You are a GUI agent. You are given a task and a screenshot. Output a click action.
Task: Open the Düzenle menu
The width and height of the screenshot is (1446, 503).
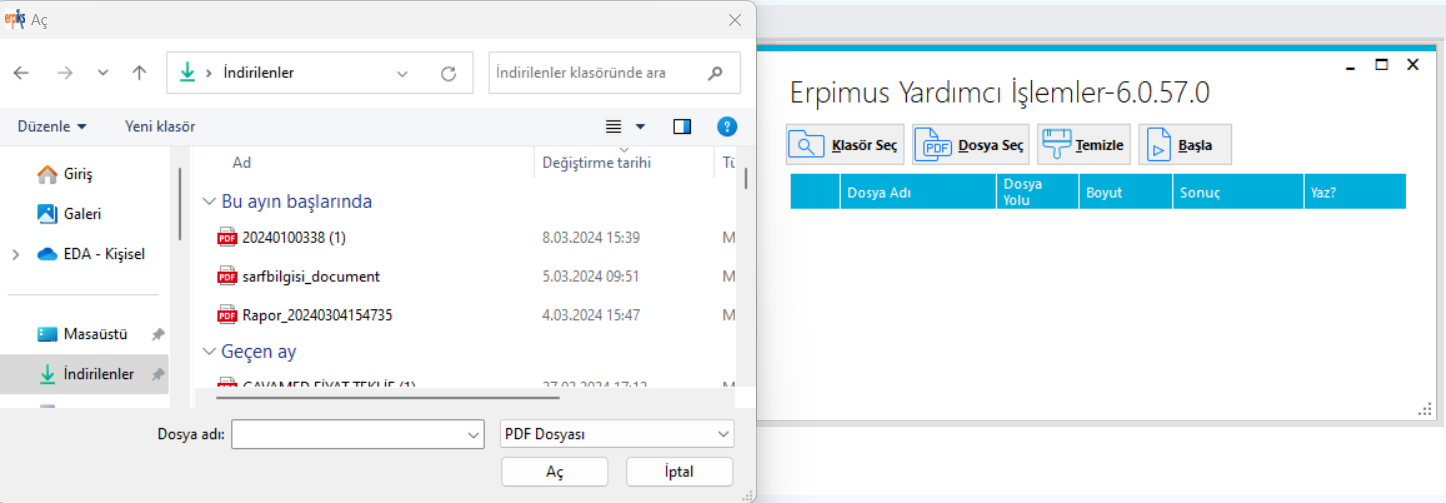coord(52,126)
